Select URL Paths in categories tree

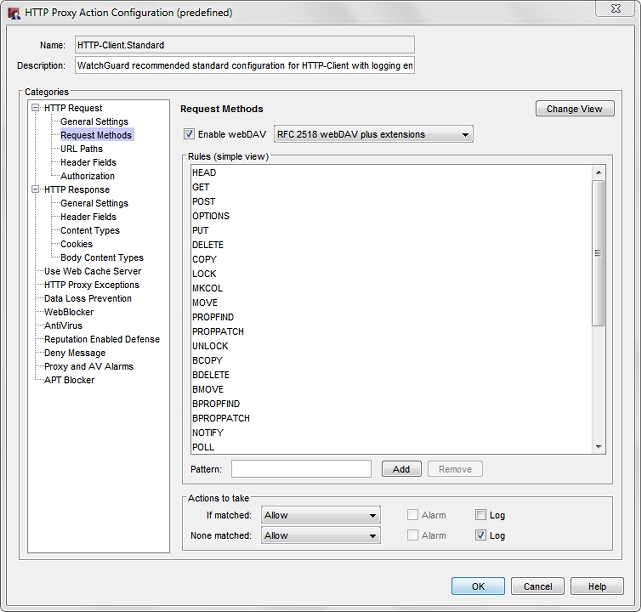pyautogui.click(x=81, y=149)
